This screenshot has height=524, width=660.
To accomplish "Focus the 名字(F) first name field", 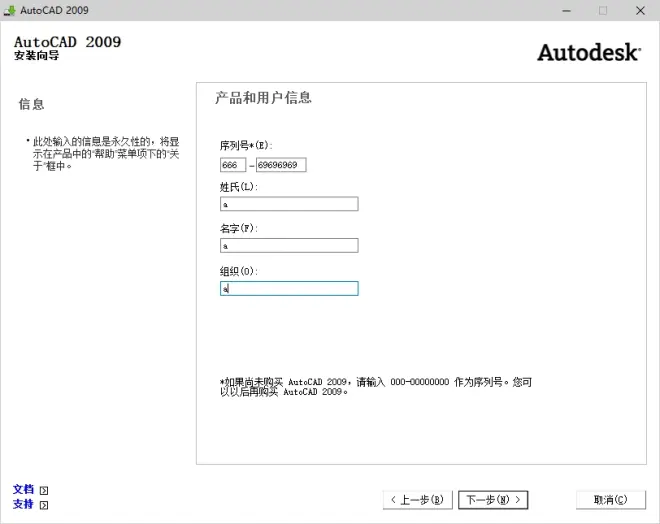I will (289, 245).
